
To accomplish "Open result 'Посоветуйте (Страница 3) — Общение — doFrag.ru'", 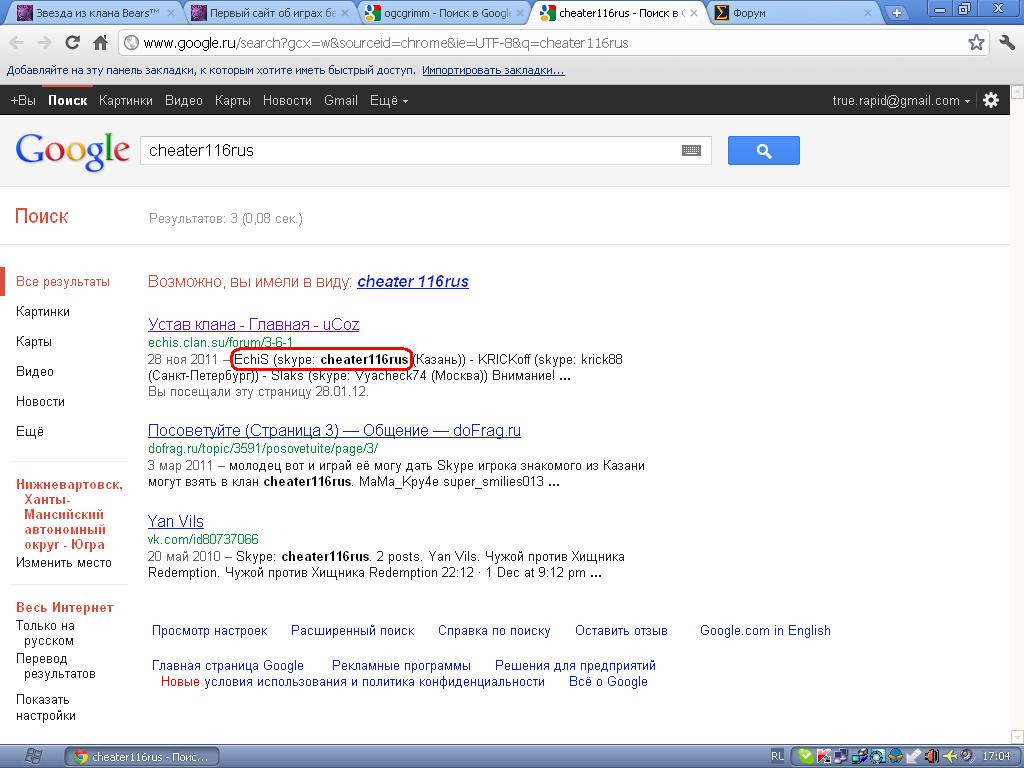I will pos(334,430).
